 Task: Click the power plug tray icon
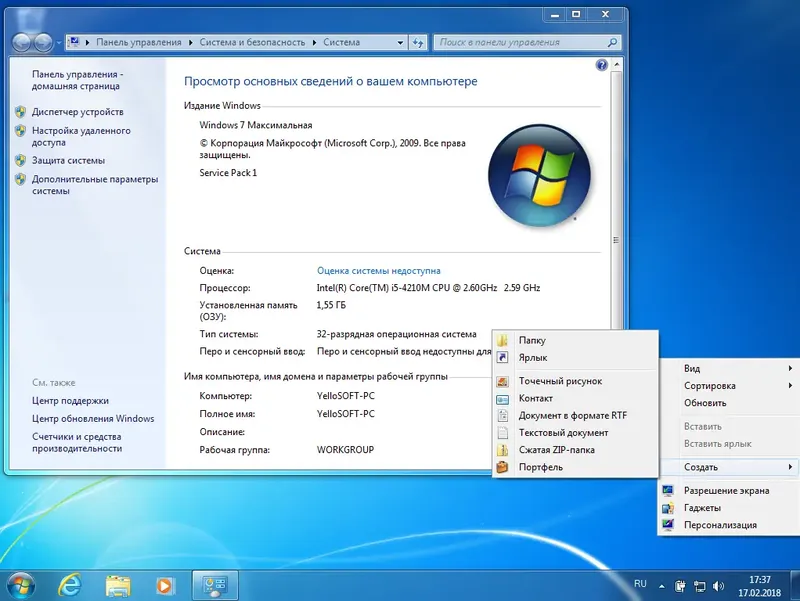click(x=682, y=584)
